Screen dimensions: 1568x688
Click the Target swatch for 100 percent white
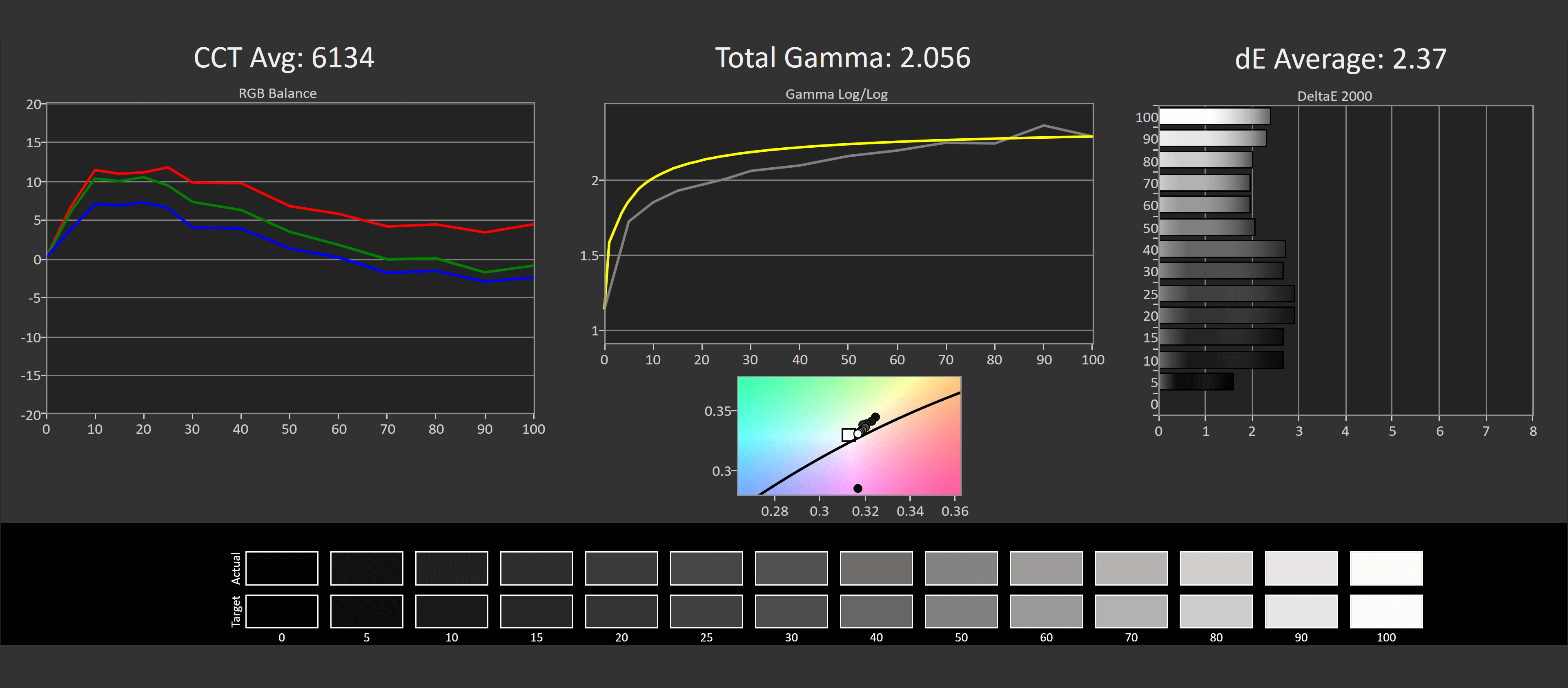(x=1386, y=611)
